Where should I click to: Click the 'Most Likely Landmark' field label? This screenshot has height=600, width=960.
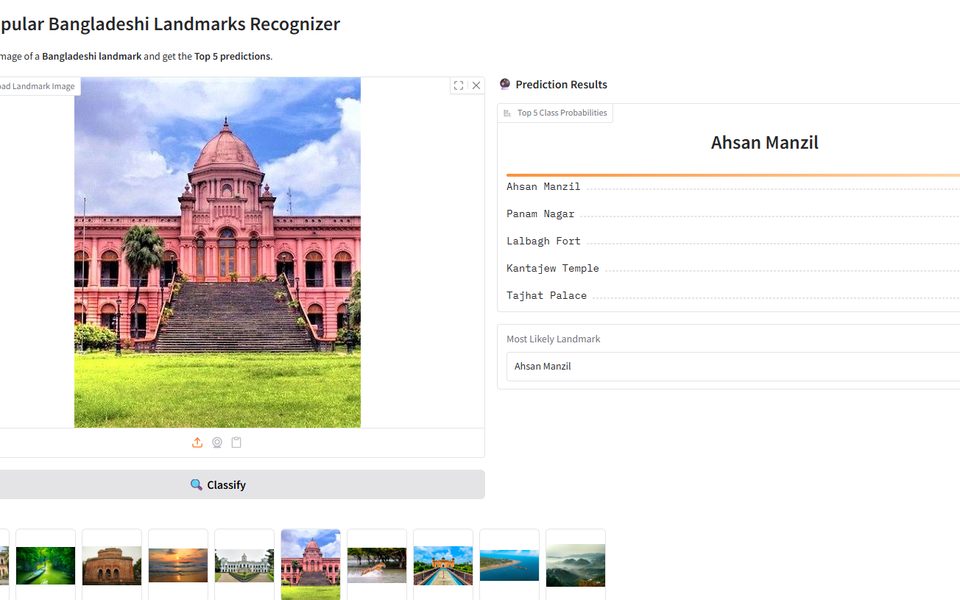[553, 339]
